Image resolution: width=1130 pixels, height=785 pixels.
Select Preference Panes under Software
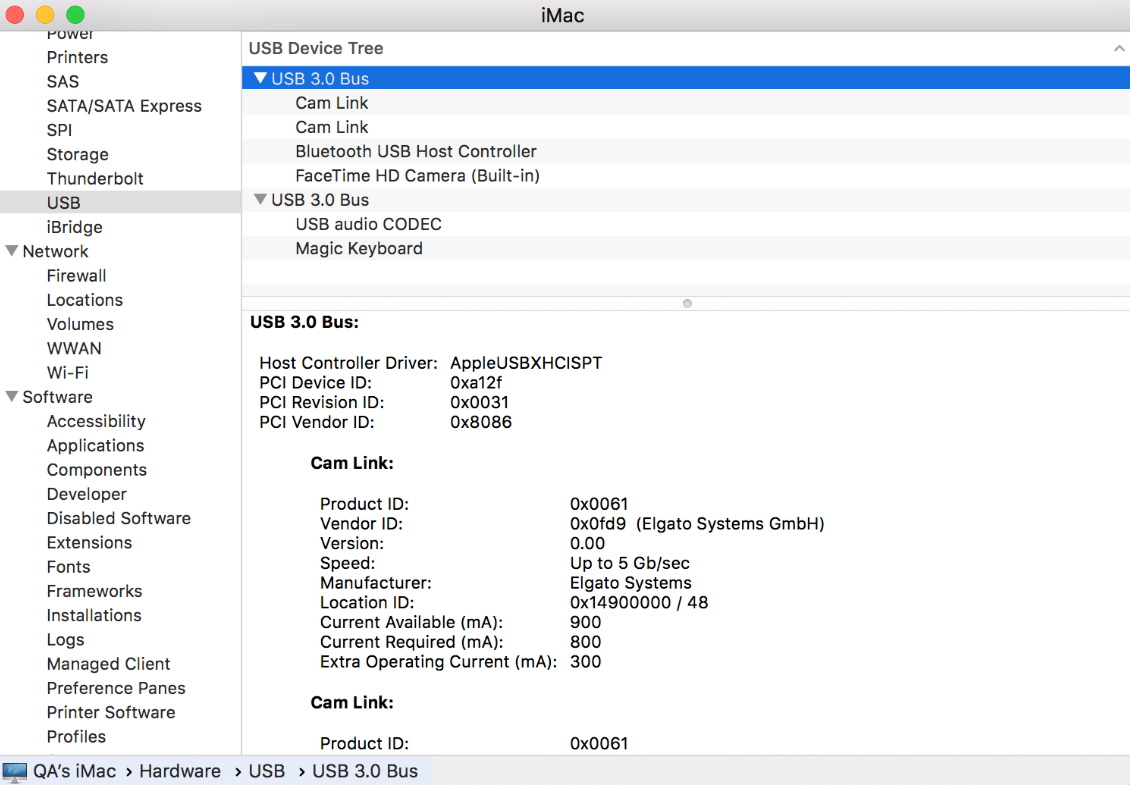(x=116, y=688)
